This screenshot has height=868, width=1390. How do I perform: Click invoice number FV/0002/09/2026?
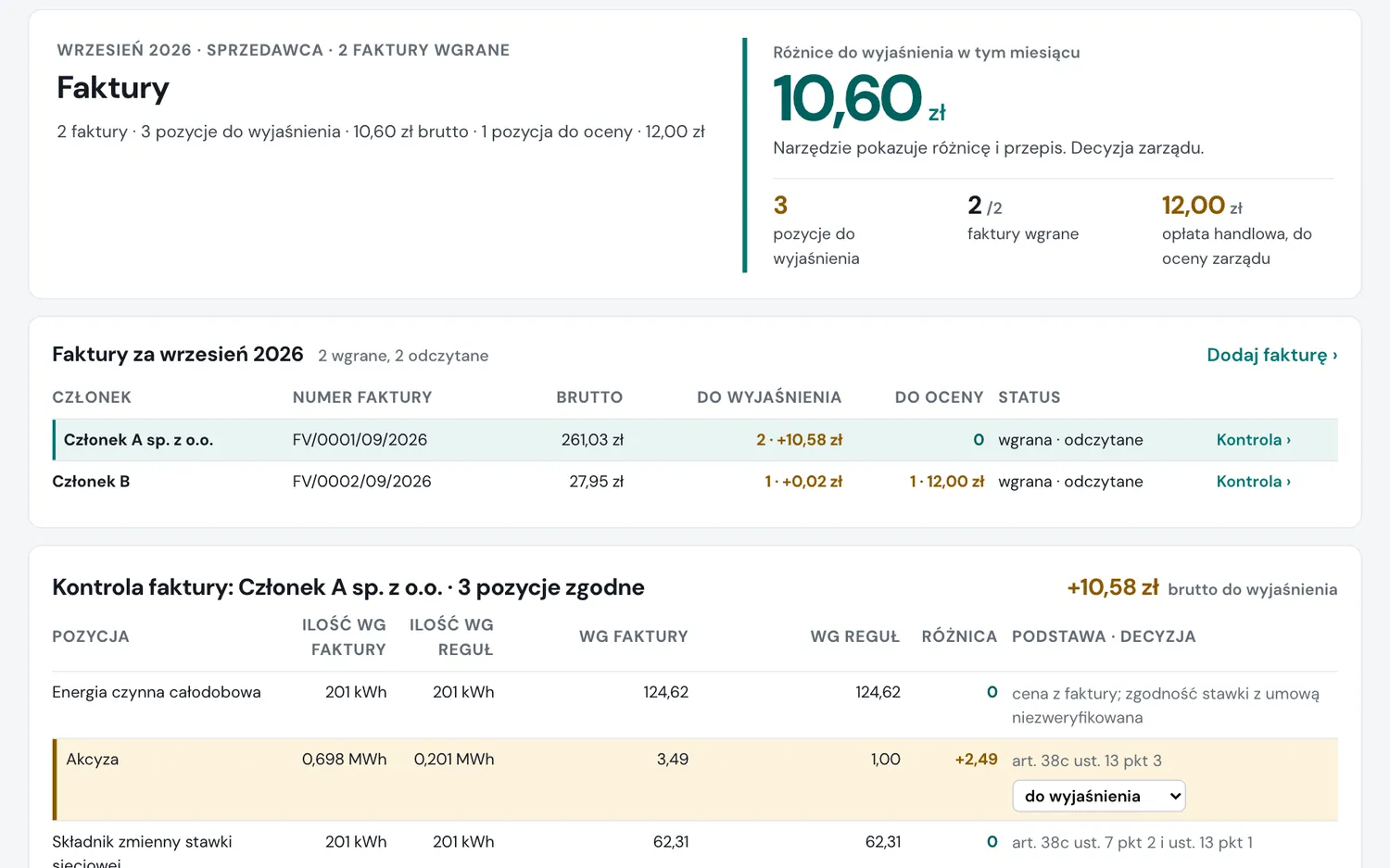pos(361,482)
